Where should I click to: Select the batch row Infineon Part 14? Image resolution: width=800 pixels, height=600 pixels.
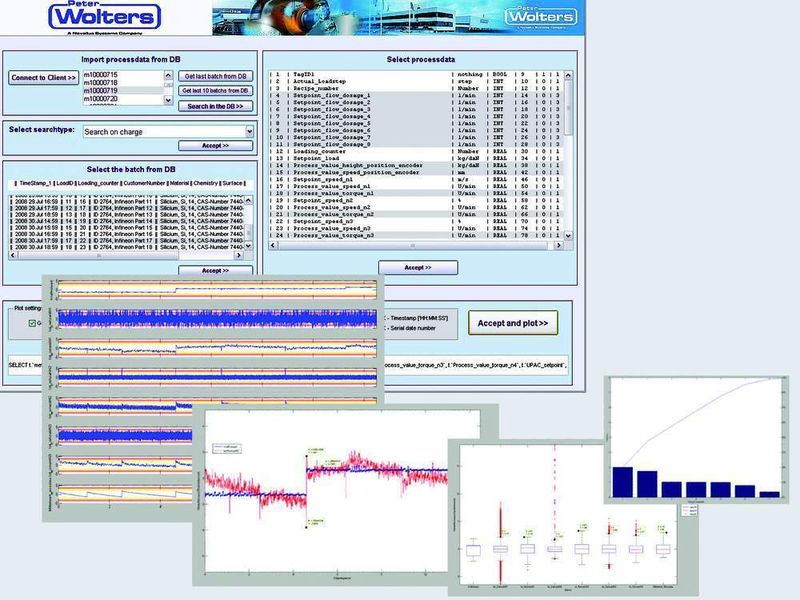tap(127, 221)
